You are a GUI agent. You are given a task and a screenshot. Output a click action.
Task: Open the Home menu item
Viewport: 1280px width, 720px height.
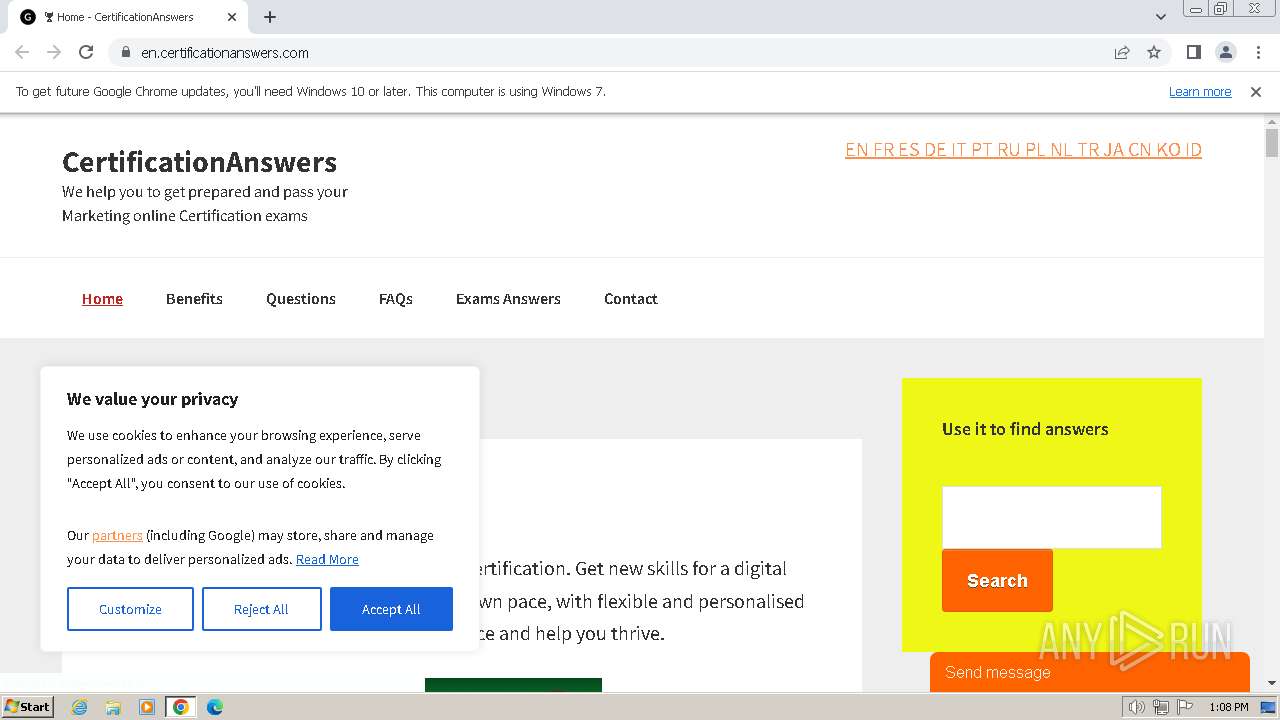(102, 298)
